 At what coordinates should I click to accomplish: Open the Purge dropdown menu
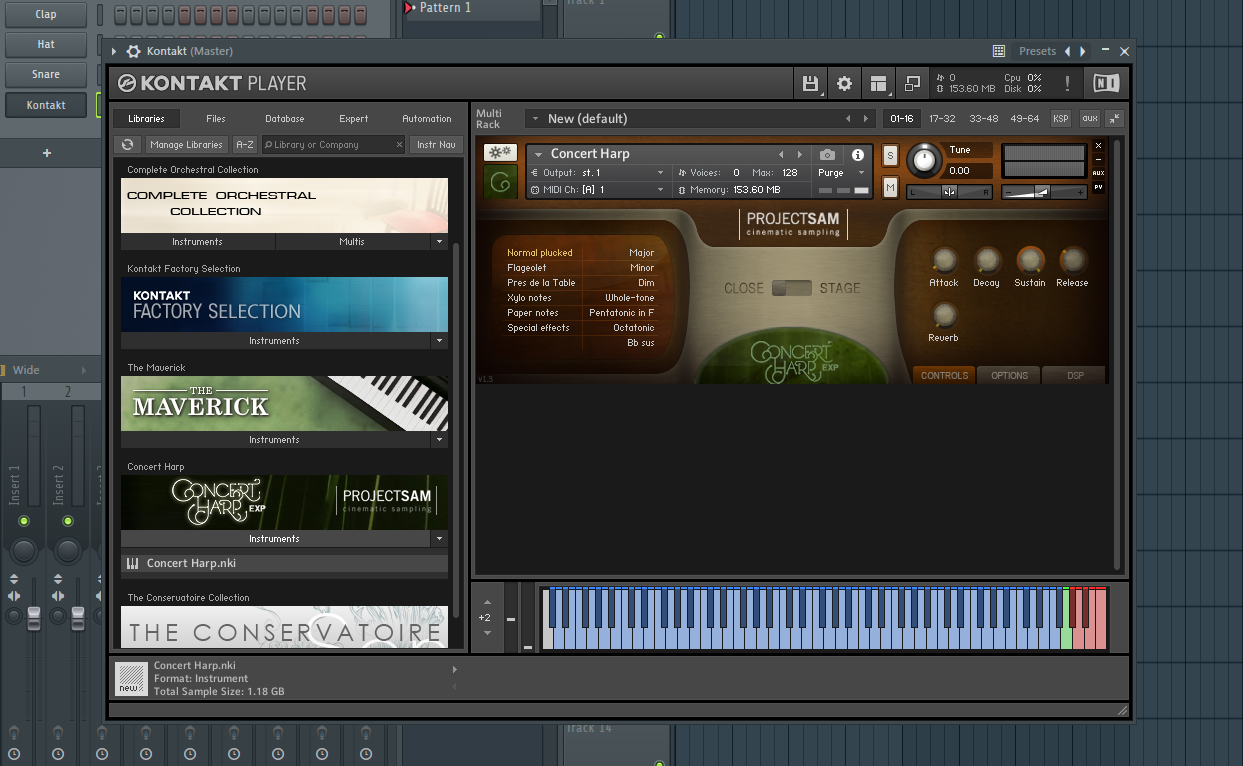coord(844,173)
